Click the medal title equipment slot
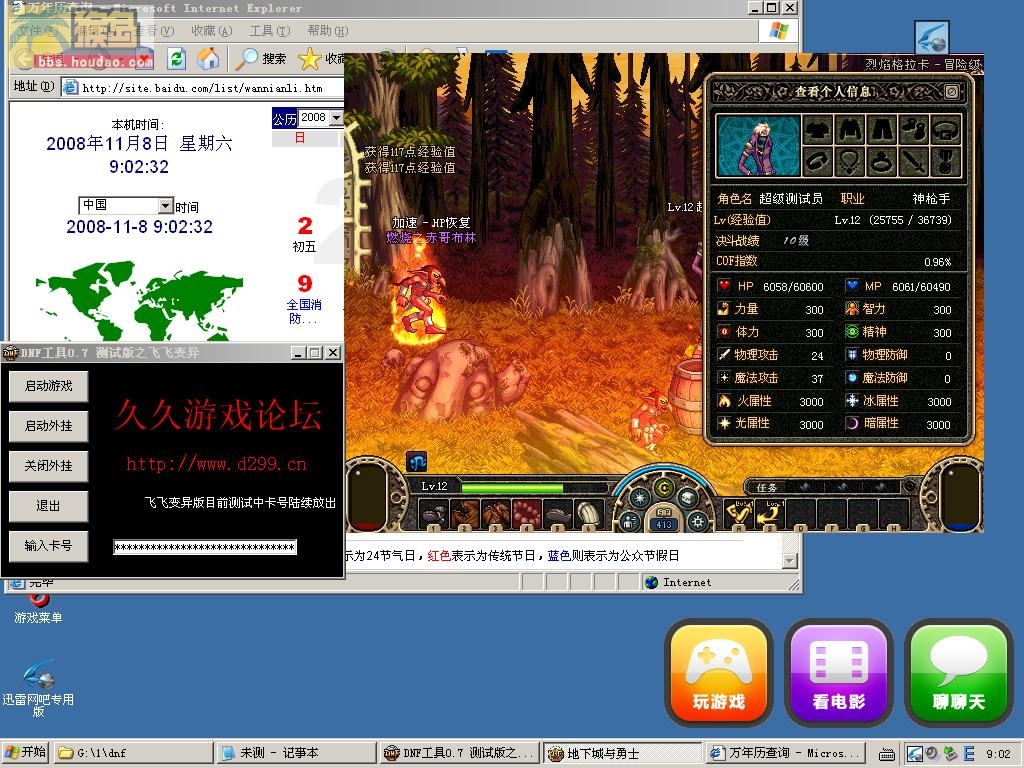 tap(946, 161)
